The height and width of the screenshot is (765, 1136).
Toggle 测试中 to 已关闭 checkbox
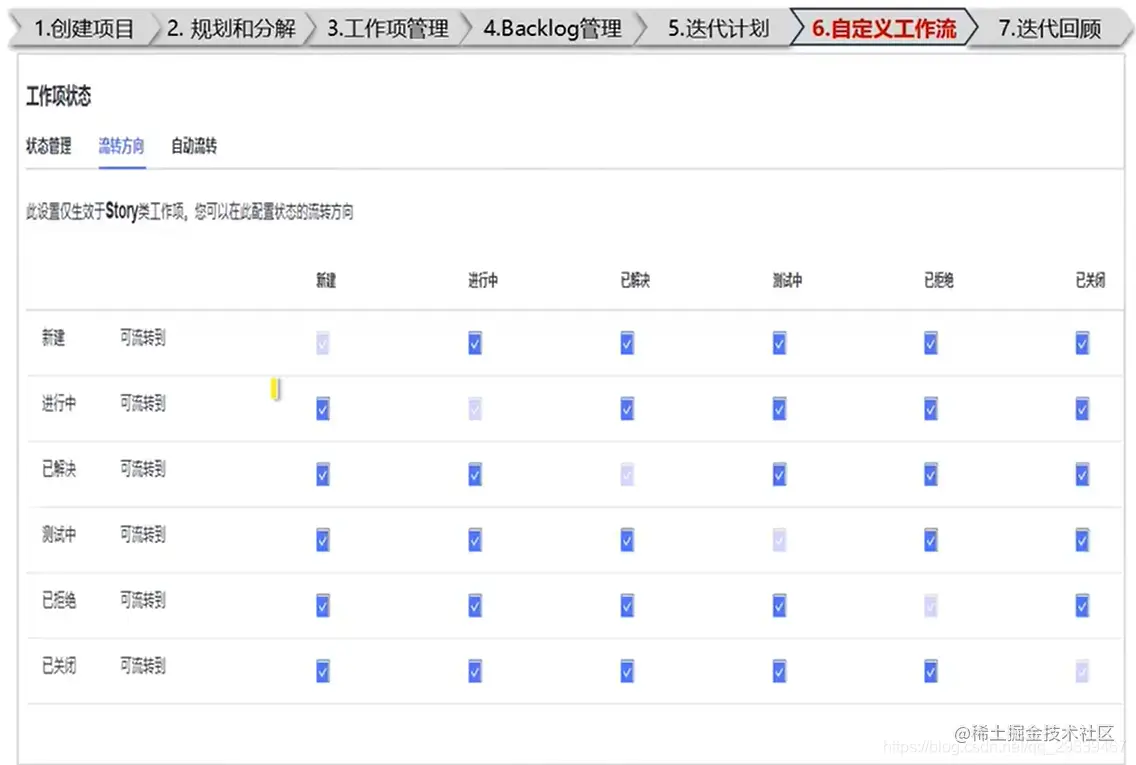pyautogui.click(x=1082, y=540)
